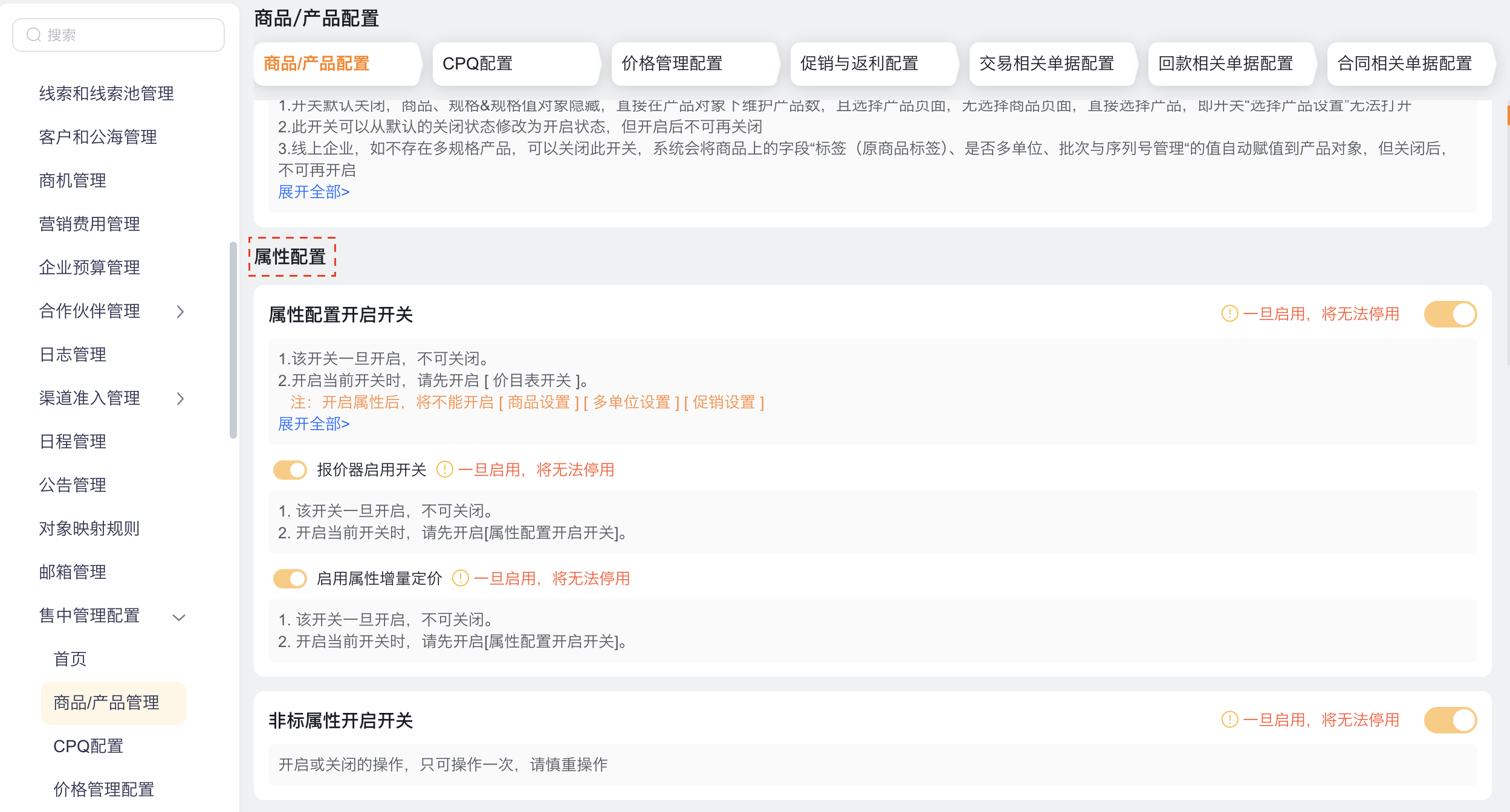Toggle the 非标属性开启开关 switch
The image size is (1510, 812).
point(1450,720)
